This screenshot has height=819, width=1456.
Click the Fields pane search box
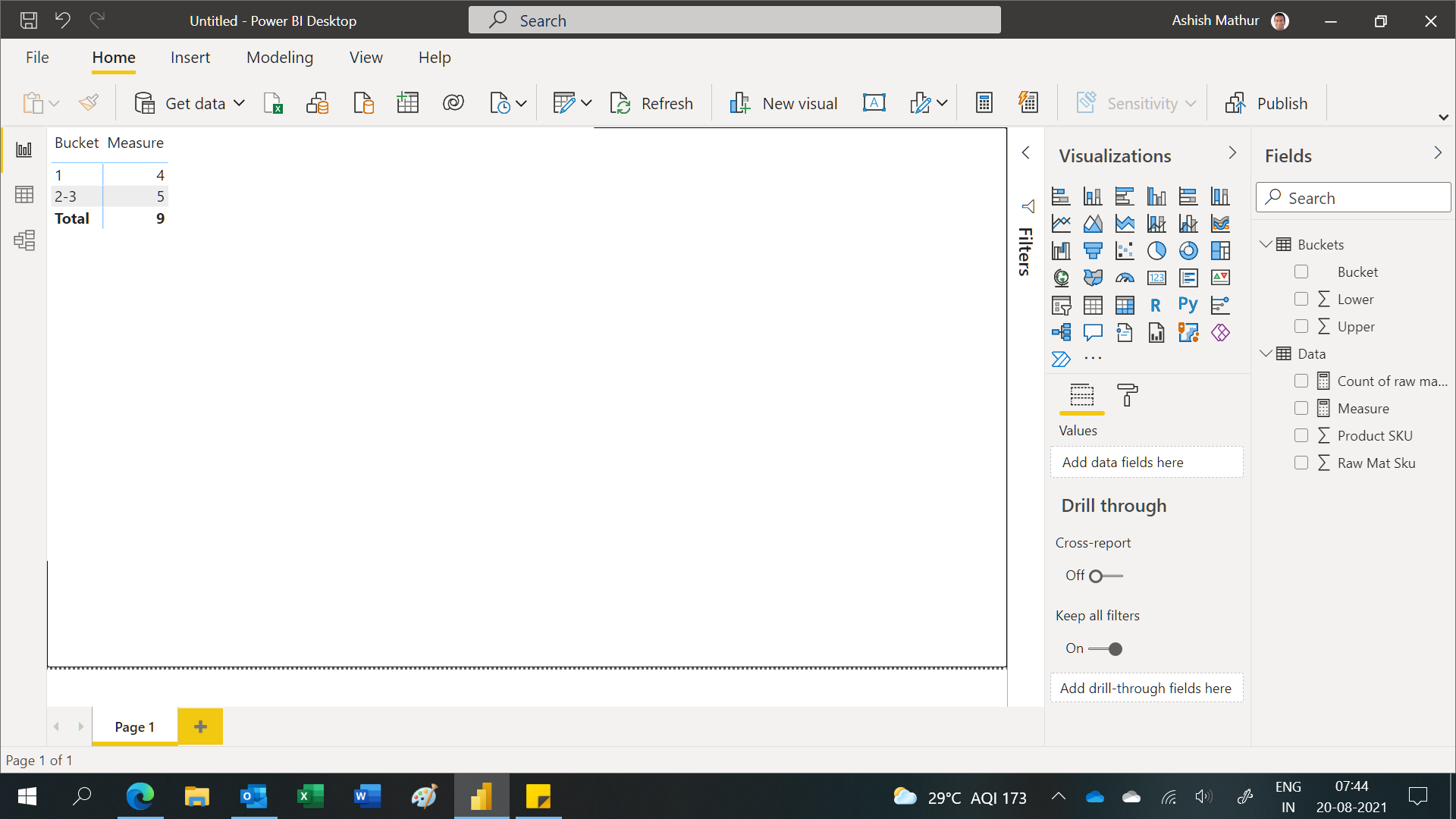[1354, 198]
